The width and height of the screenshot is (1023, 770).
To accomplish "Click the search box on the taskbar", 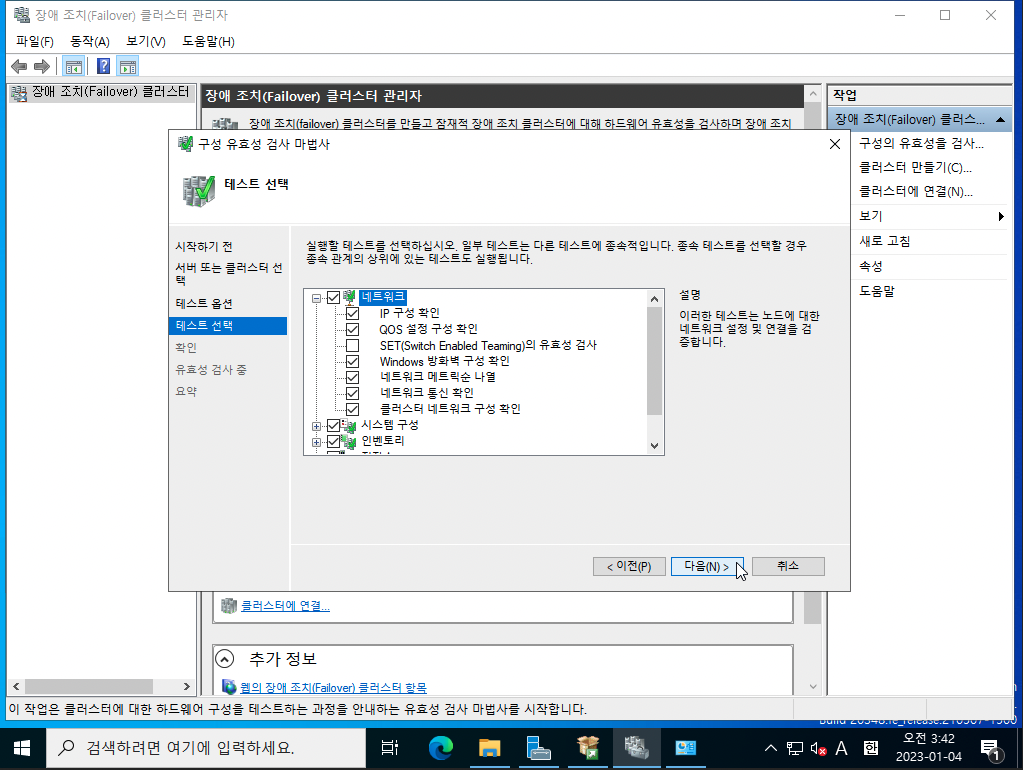I will (206, 748).
